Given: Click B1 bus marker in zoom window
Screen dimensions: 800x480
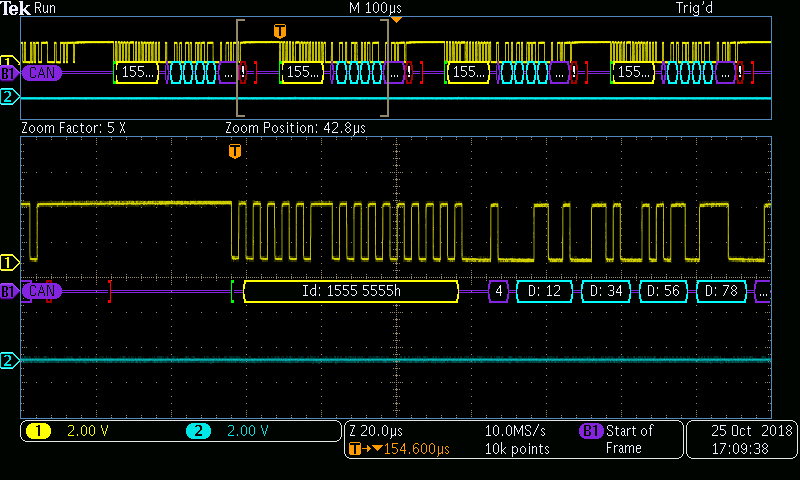Looking at the screenshot, I should pos(9,292).
